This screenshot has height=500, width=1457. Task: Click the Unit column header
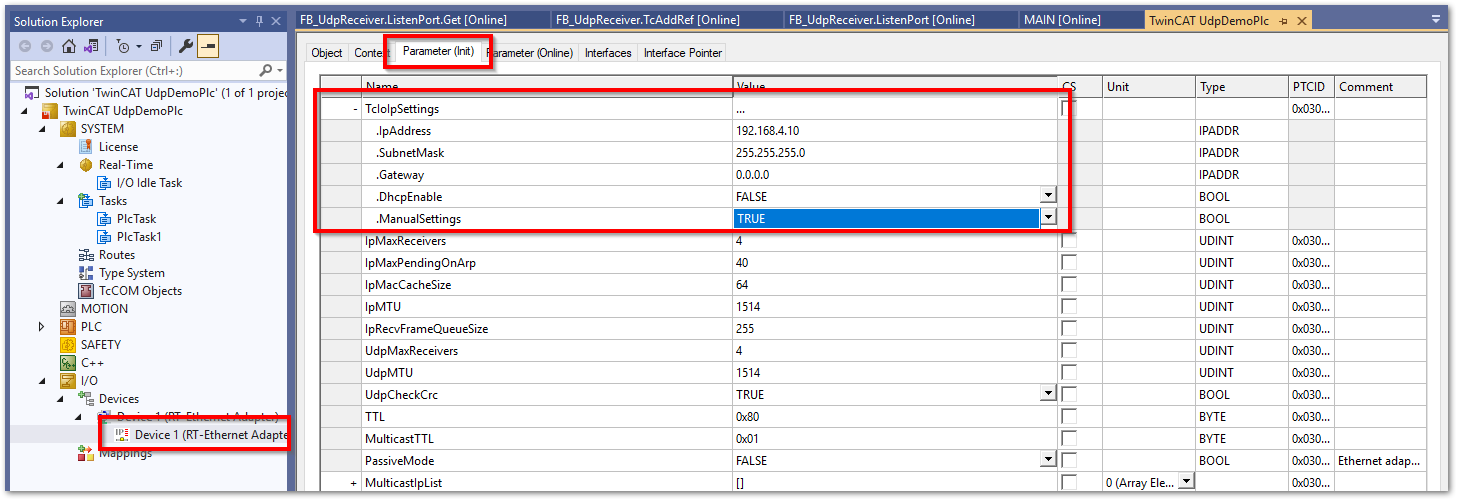(x=1149, y=87)
